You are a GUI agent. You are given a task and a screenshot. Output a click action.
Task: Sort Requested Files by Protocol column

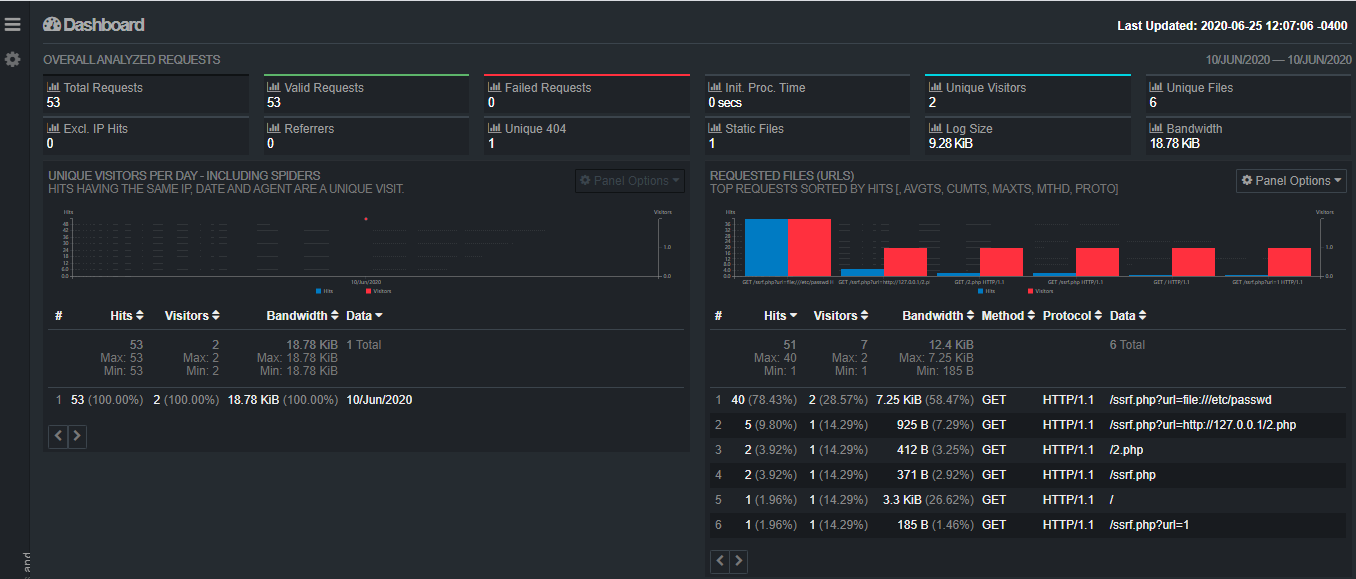[1073, 316]
